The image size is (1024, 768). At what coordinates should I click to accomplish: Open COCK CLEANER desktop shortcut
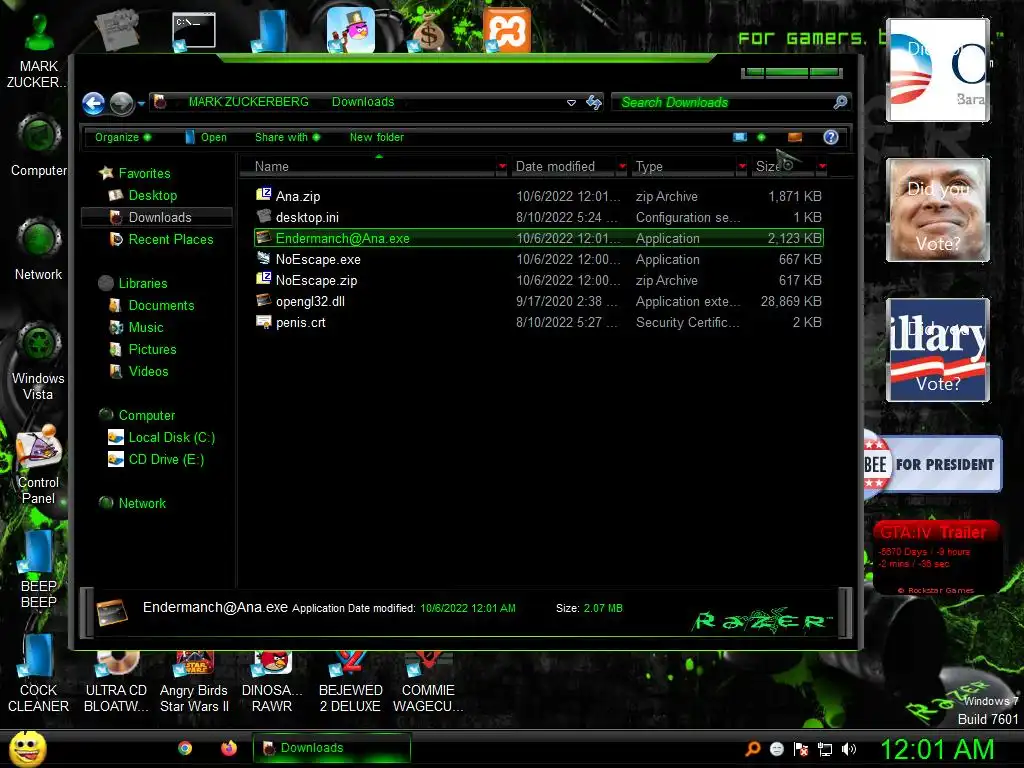(x=39, y=673)
